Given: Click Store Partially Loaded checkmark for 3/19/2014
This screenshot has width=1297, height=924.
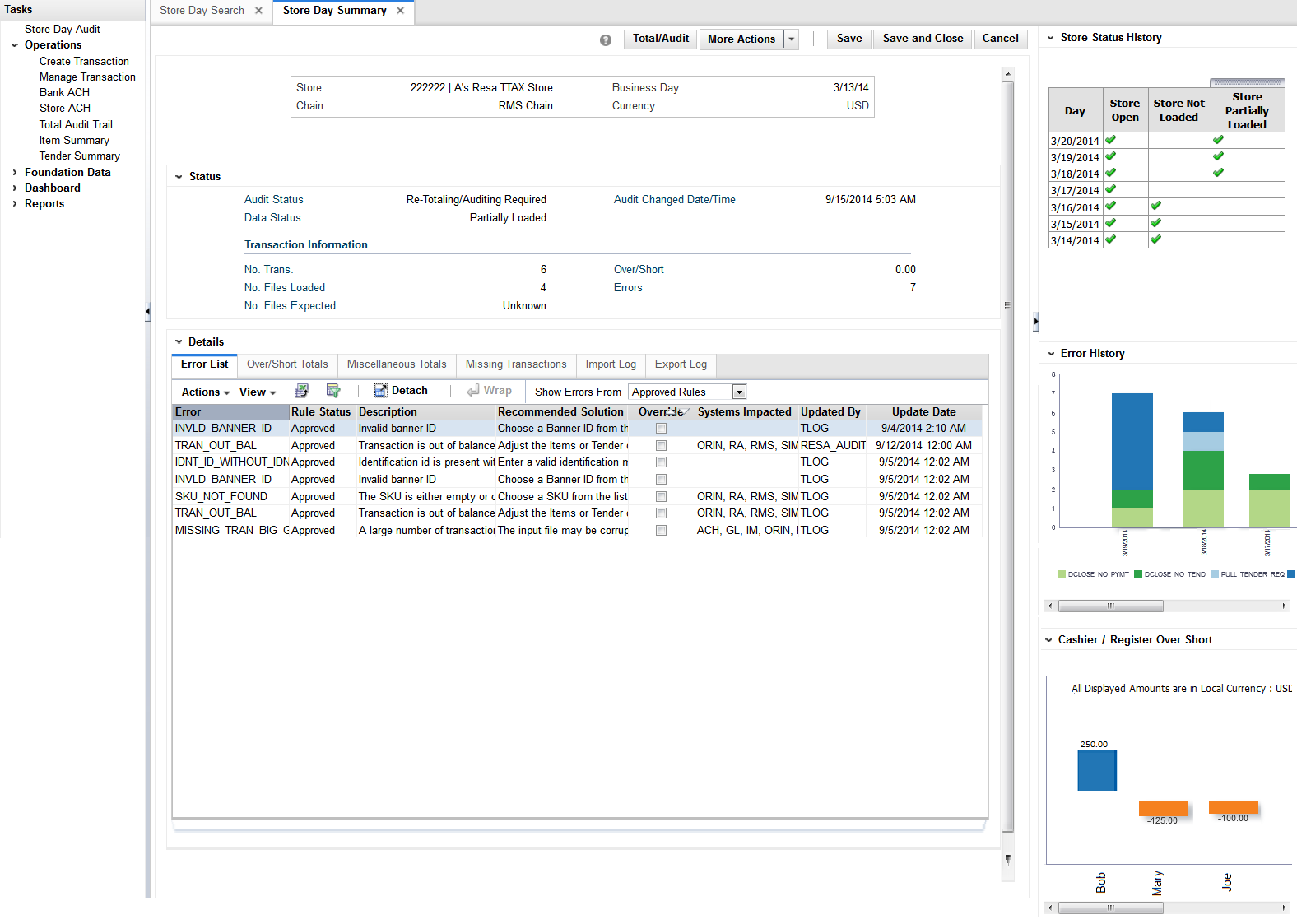Looking at the screenshot, I should point(1218,156).
